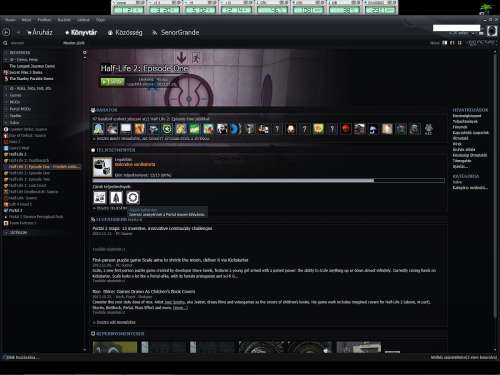500x375 pixels.
Task: Click the green play button
Action: coord(113,82)
